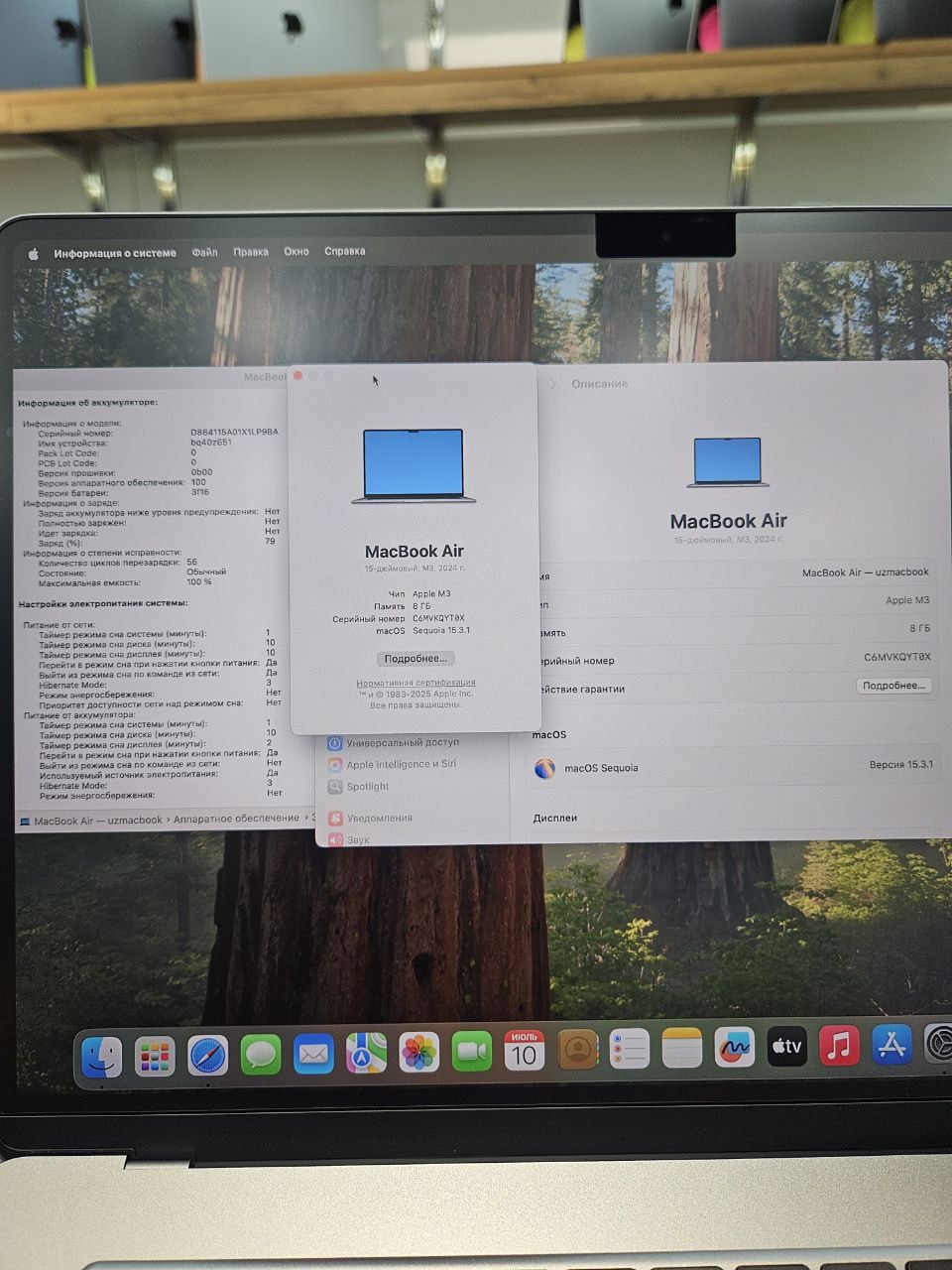Open the Apple menu logo
Image resolution: width=952 pixels, height=1270 pixels.
tap(33, 253)
